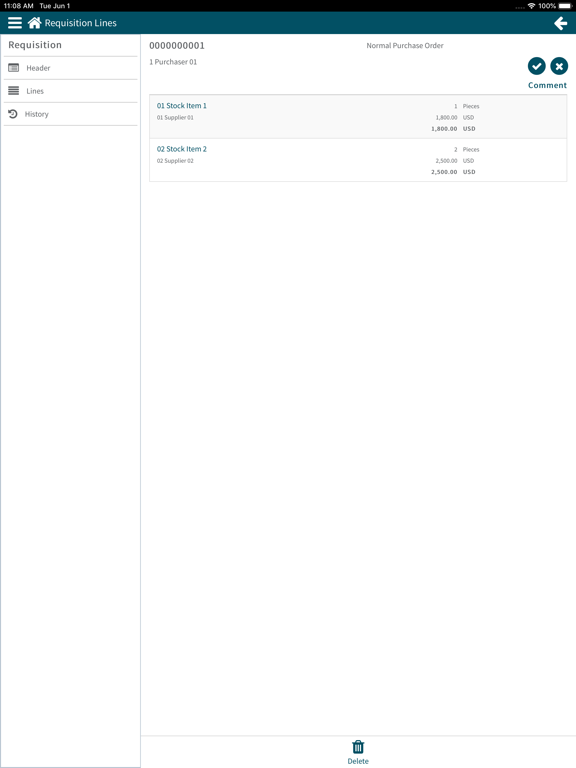The height and width of the screenshot is (768, 576).
Task: Open the hamburger menu
Action: [x=15, y=23]
